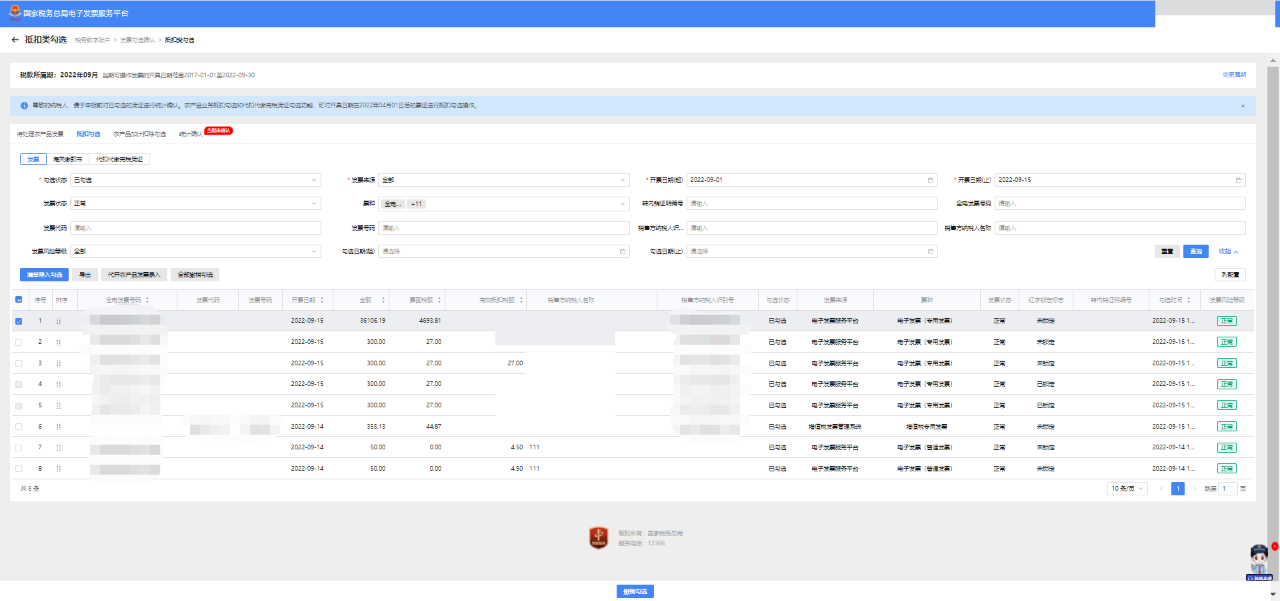
Task: Open calendar for 开票日期(止) field
Action: [1239, 180]
